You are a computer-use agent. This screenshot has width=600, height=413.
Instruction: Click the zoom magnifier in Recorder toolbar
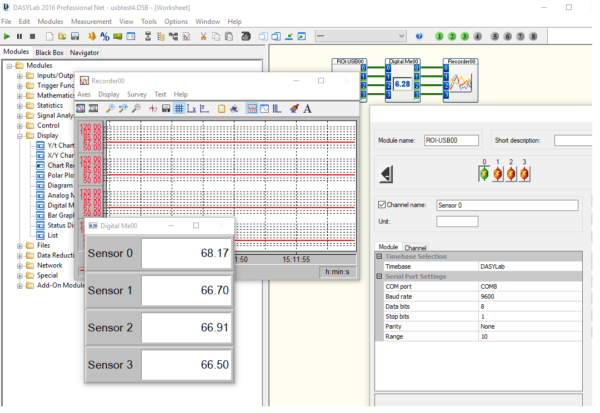pyautogui.click(x=110, y=109)
